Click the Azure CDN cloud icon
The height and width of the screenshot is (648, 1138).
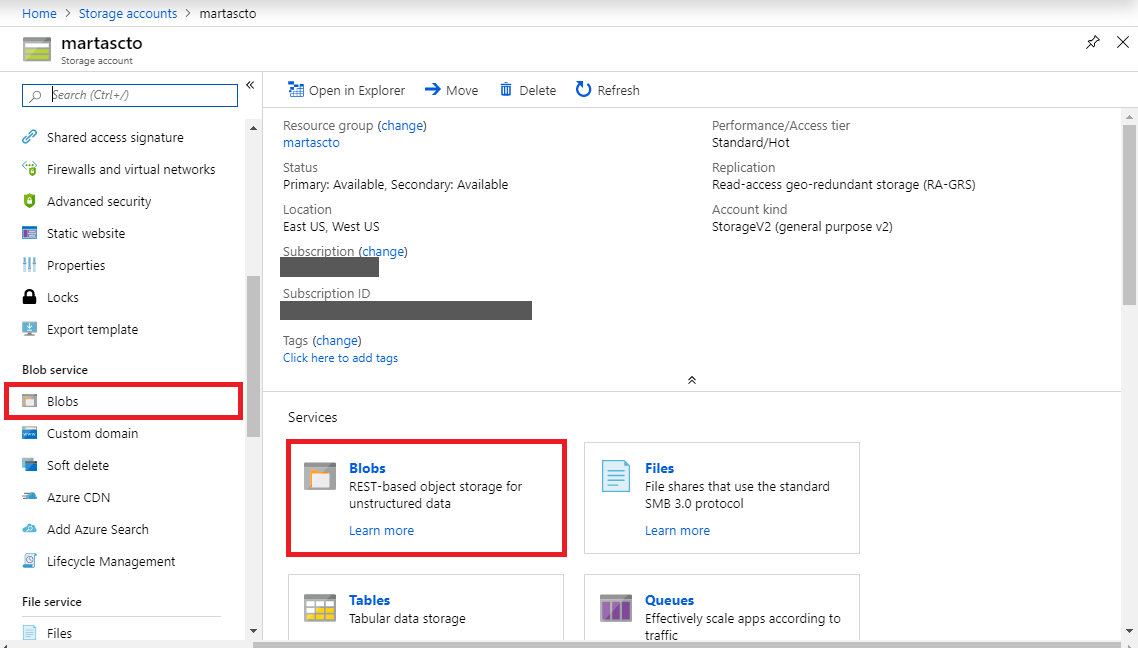pos(29,497)
